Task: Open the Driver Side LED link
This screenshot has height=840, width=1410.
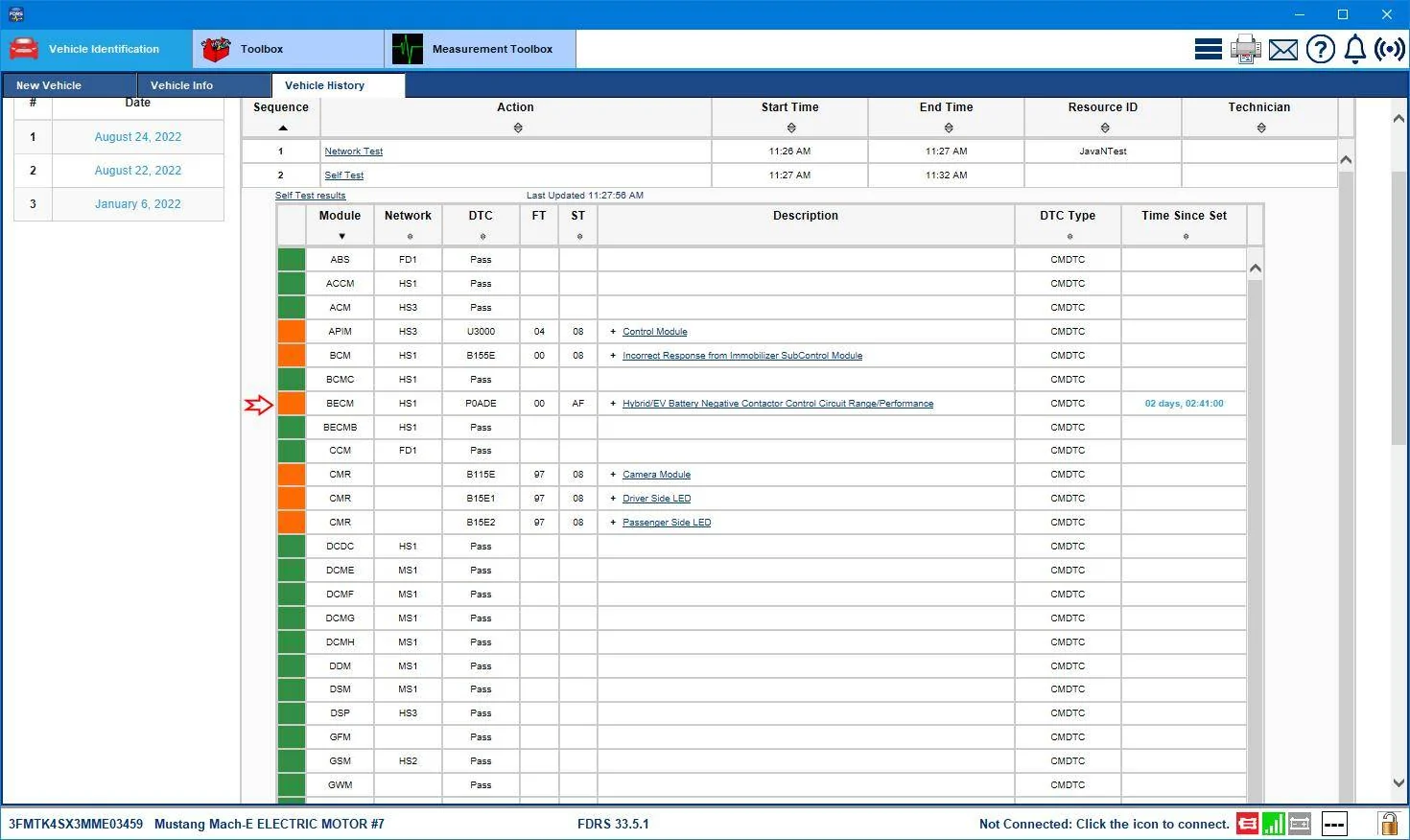Action: (x=657, y=499)
